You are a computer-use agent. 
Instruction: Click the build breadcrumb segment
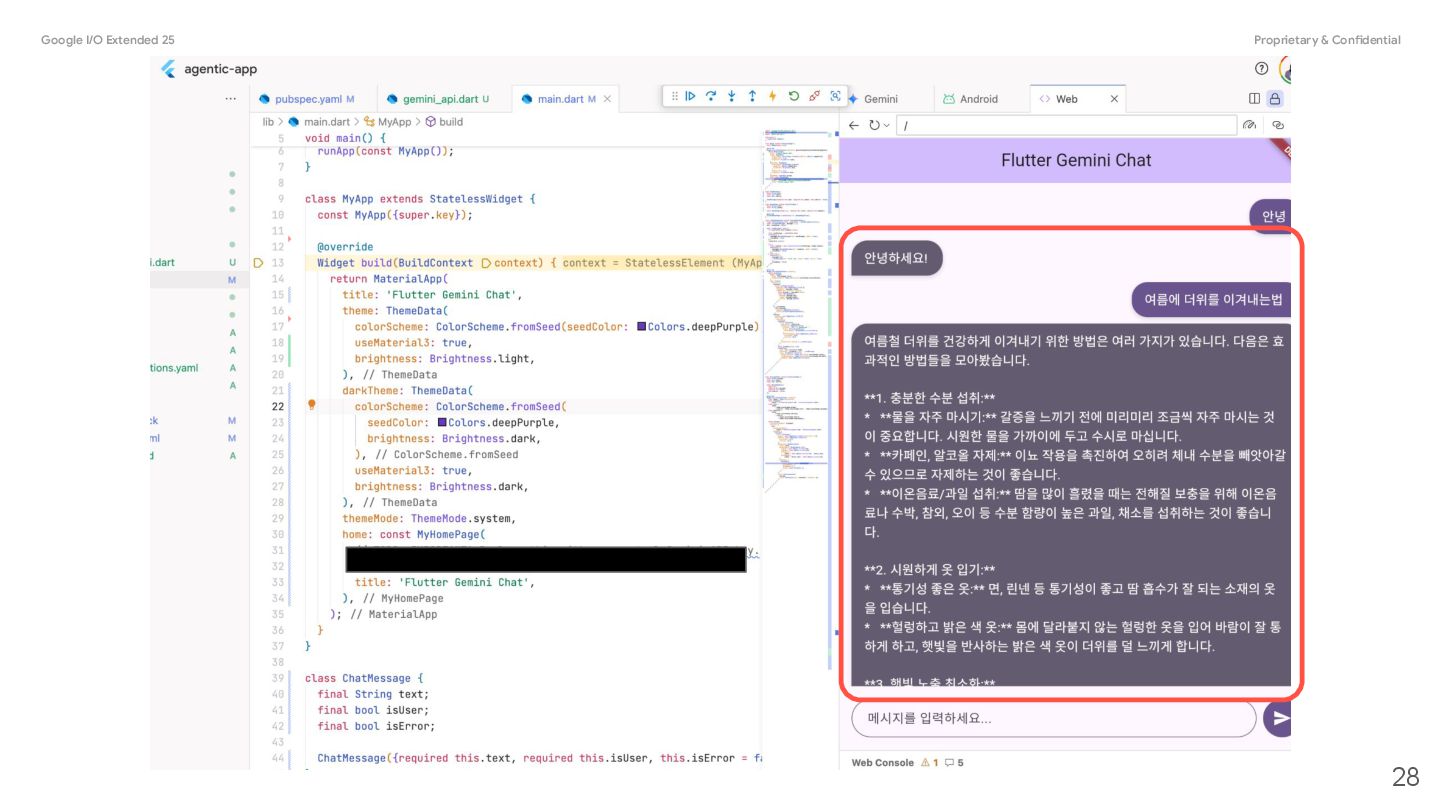pyautogui.click(x=444, y=122)
